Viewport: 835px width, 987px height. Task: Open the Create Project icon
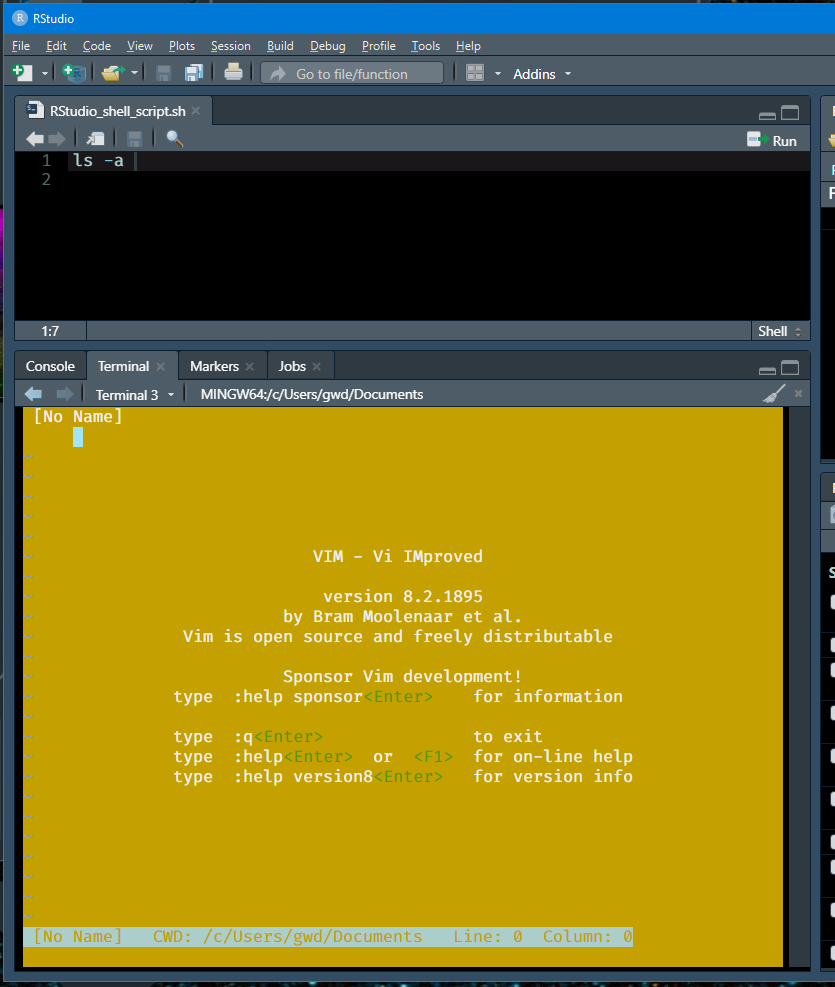coord(70,73)
